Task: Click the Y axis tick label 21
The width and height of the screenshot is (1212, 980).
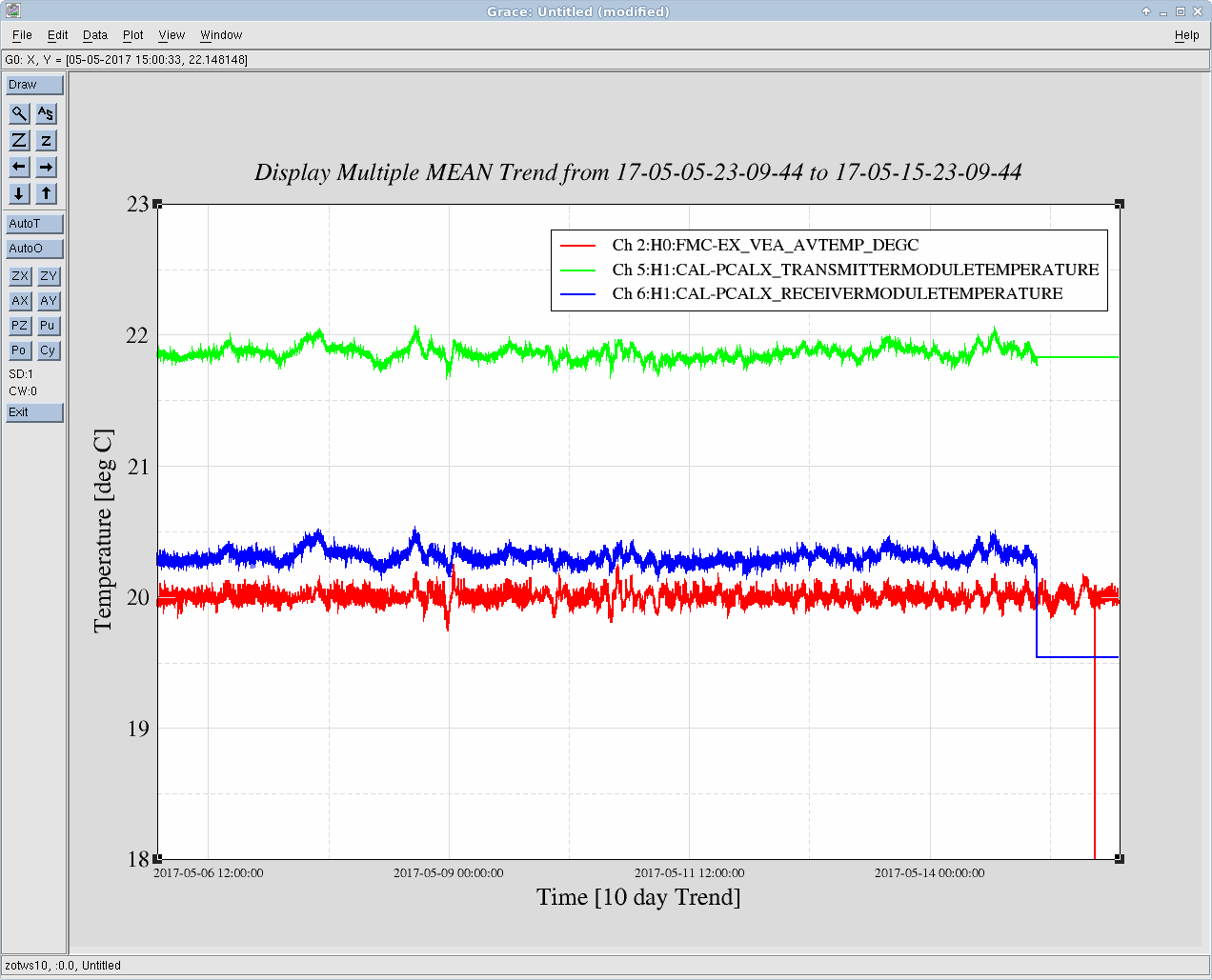Action: tap(138, 467)
